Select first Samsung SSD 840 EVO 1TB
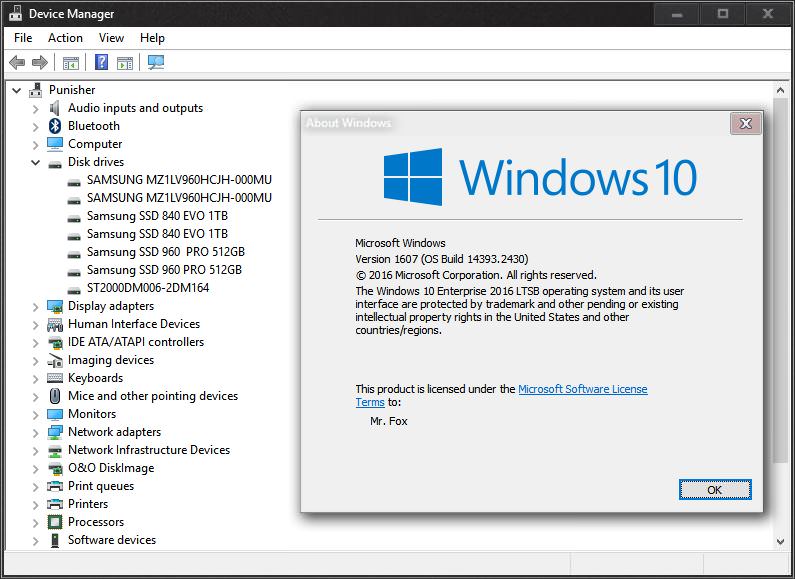 (x=157, y=216)
